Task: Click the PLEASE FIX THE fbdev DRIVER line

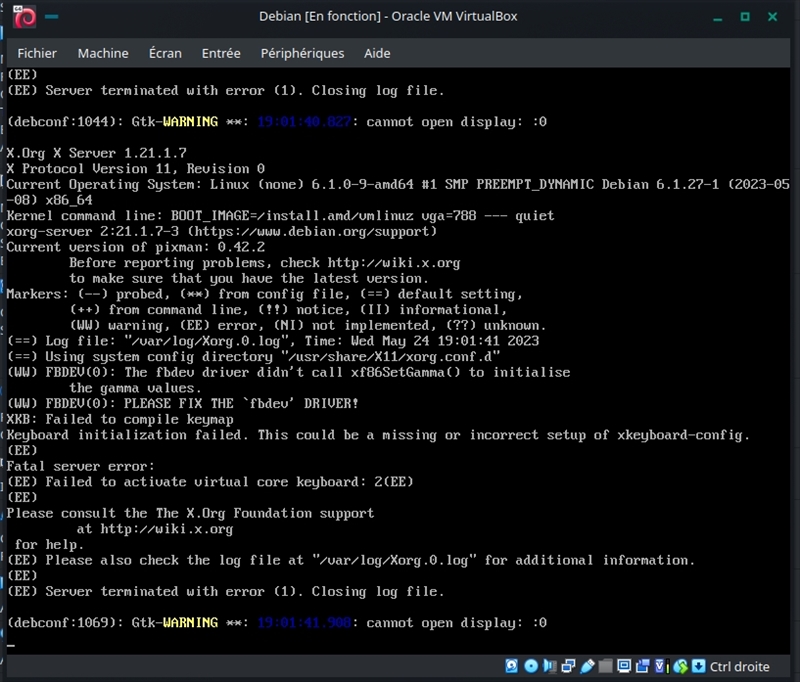Action: [183, 403]
